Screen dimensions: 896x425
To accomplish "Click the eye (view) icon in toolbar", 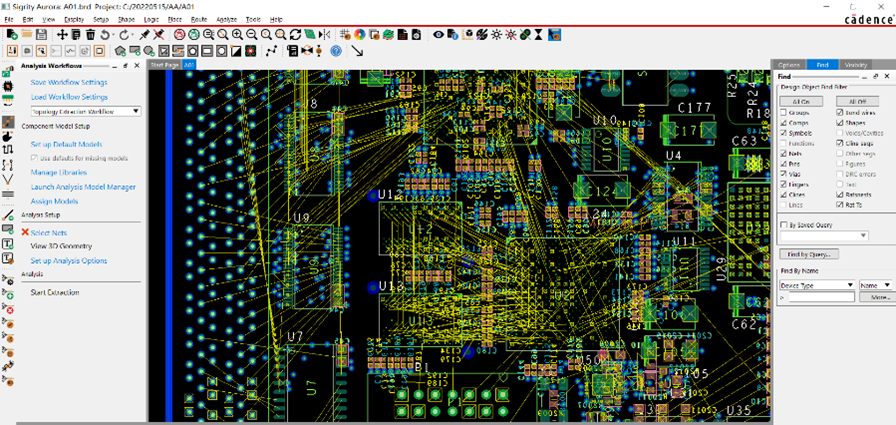I will pyautogui.click(x=438, y=34).
